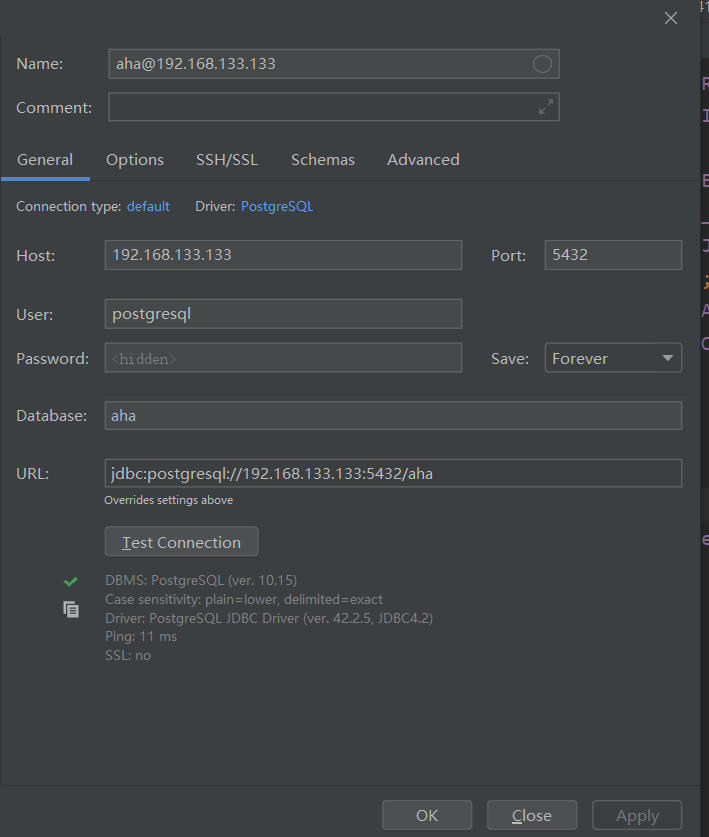The width and height of the screenshot is (709, 837).
Task: Click the 'Case sensitivity: plain=lower' line
Action: tap(244, 599)
